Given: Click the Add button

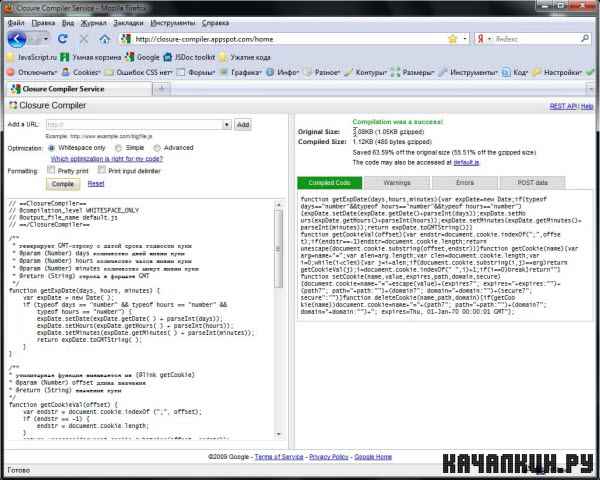Looking at the screenshot, I should point(243,124).
